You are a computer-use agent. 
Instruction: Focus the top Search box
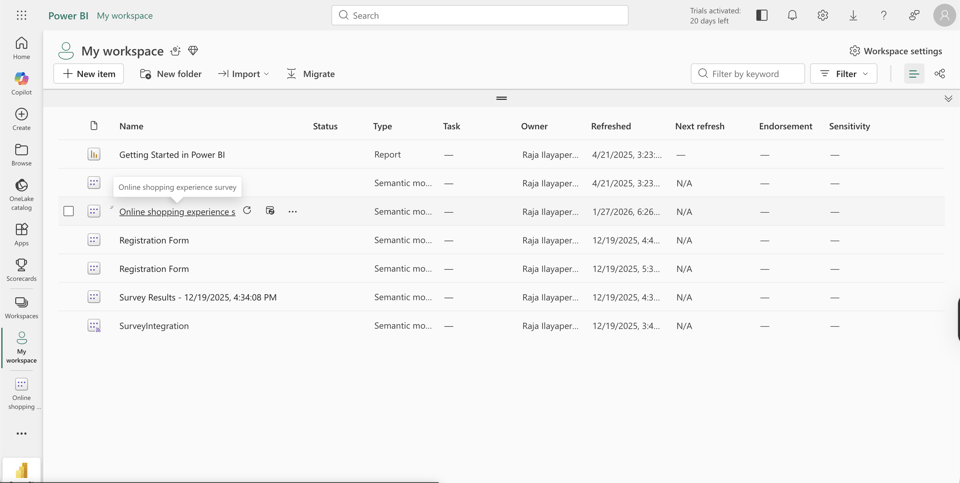click(480, 15)
